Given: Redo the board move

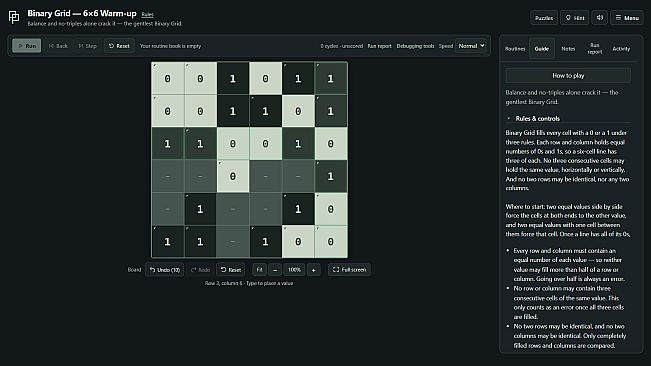Looking at the screenshot, I should tap(200, 270).
